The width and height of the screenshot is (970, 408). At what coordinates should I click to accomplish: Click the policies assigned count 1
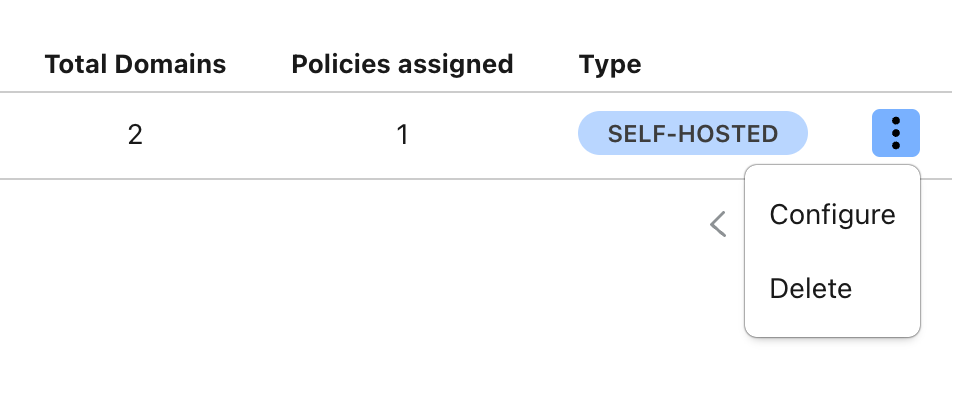pyautogui.click(x=403, y=134)
